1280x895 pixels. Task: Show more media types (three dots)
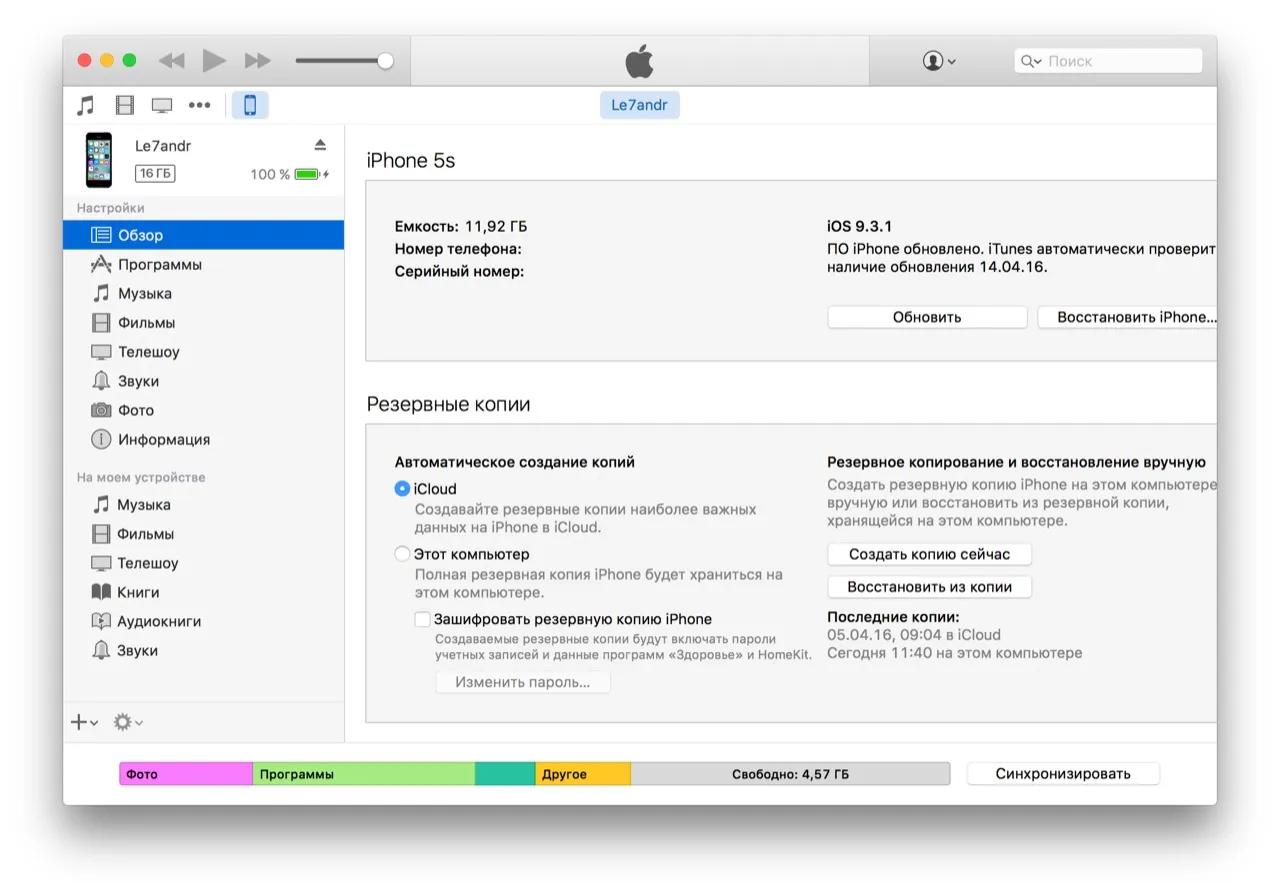200,105
